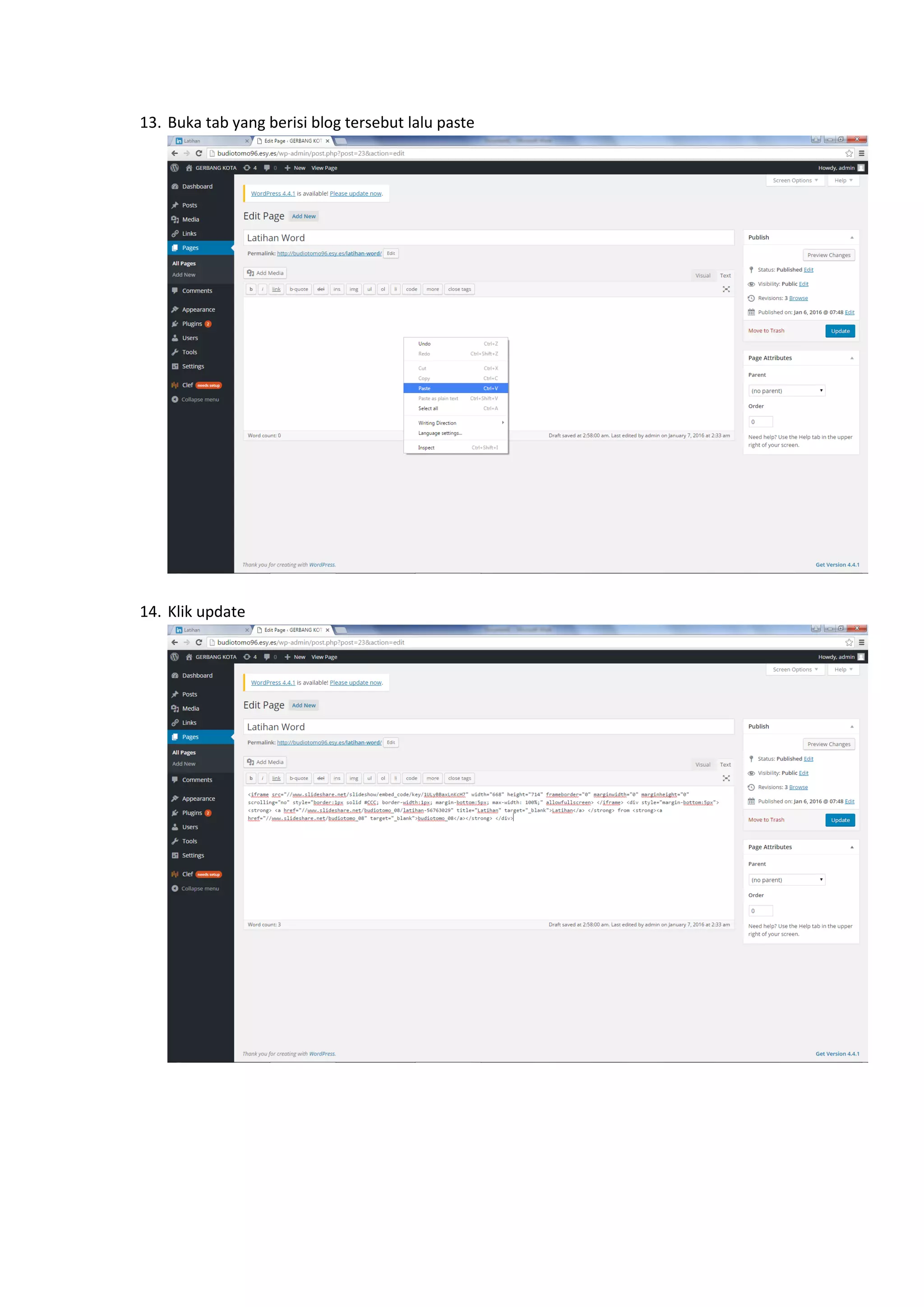Select 'Select all' in context menu
This screenshot has width=924, height=1307.
[x=428, y=408]
